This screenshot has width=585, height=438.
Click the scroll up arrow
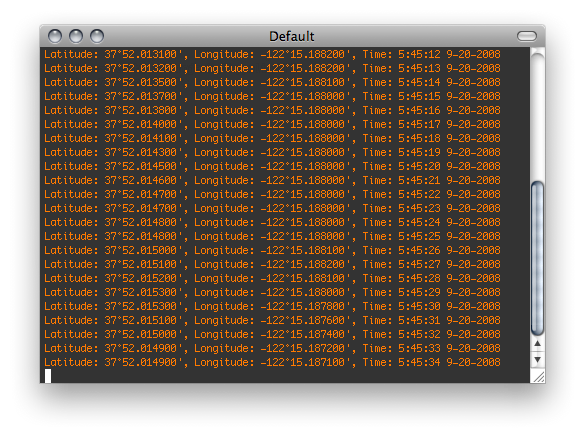(x=537, y=344)
